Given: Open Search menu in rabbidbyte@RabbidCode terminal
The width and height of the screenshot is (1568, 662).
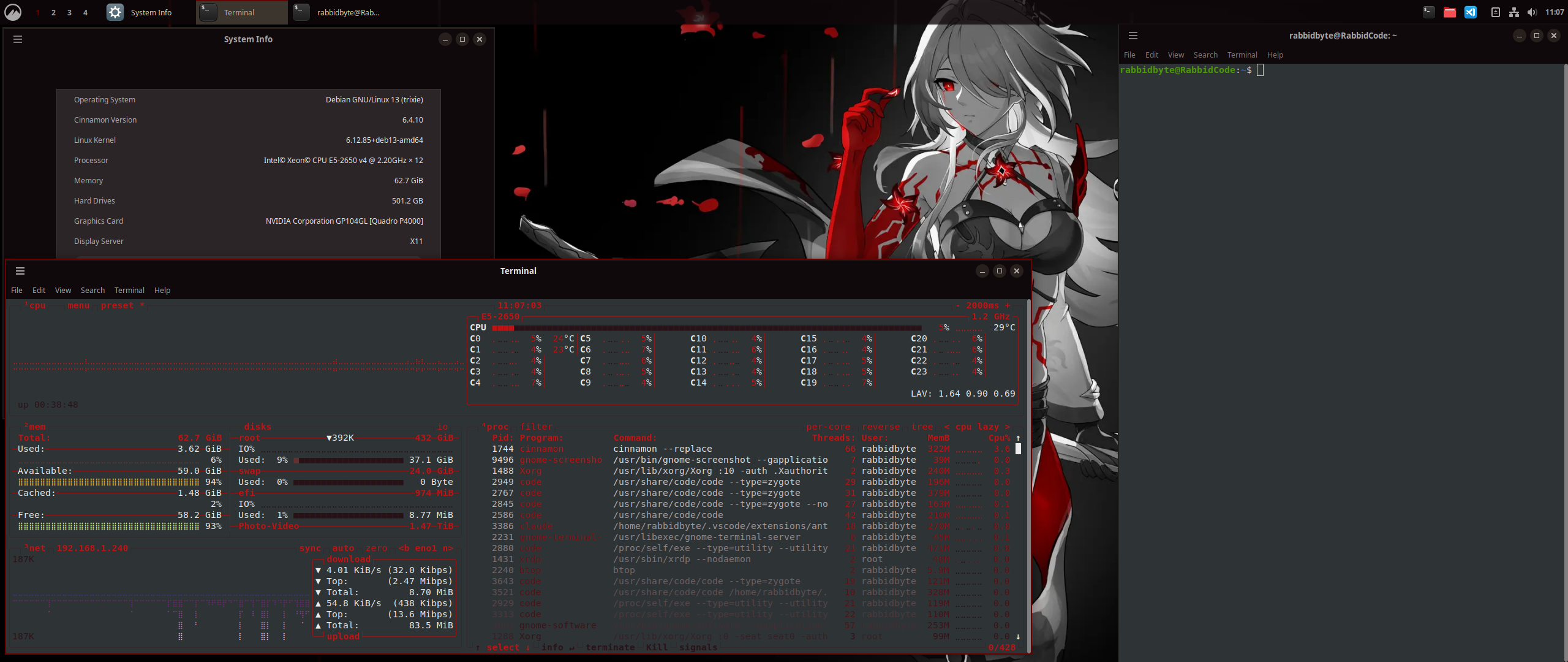Looking at the screenshot, I should click(1205, 55).
